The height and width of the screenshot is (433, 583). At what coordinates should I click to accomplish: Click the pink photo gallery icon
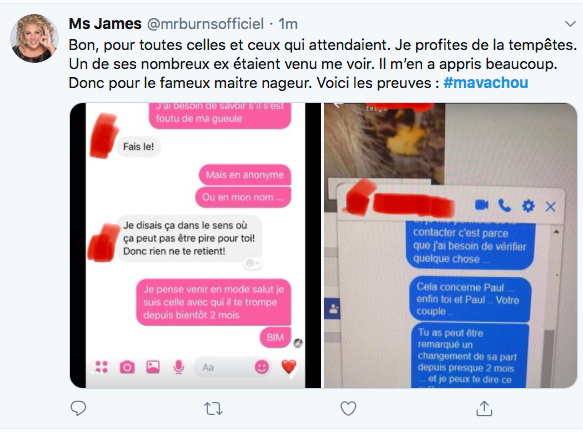coord(153,367)
